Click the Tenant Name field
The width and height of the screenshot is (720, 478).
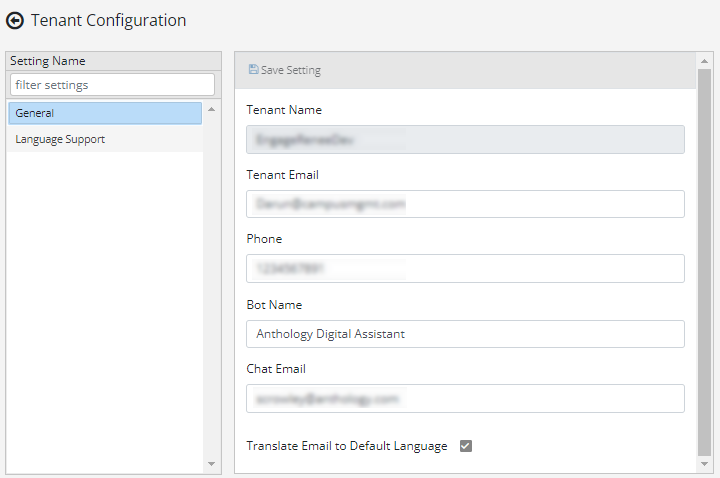tap(465, 140)
